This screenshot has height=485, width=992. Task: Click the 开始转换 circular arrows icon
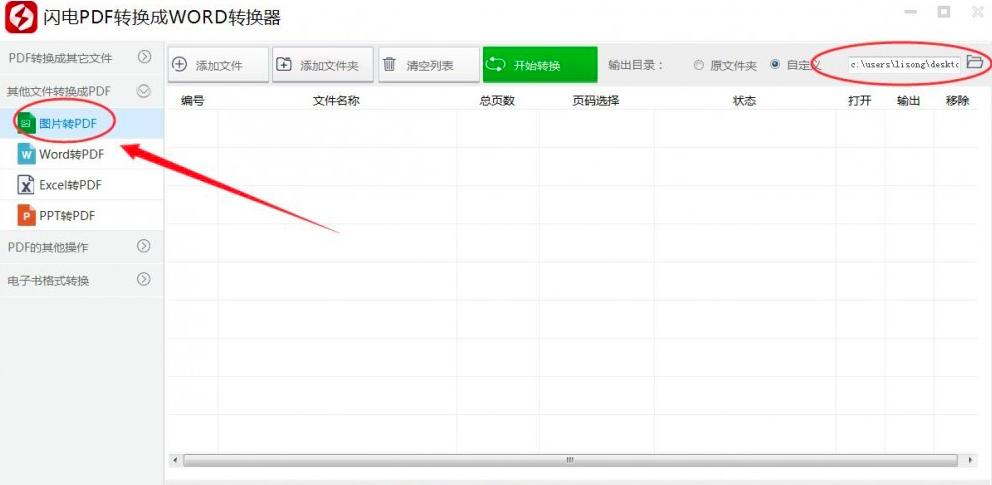[495, 64]
